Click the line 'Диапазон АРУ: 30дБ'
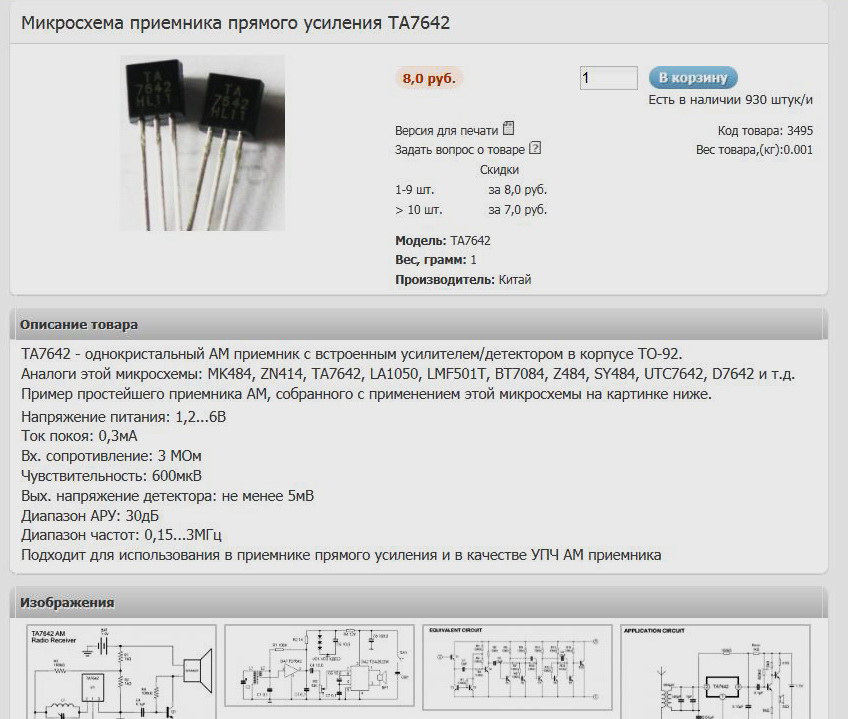The image size is (848, 719). [x=90, y=516]
